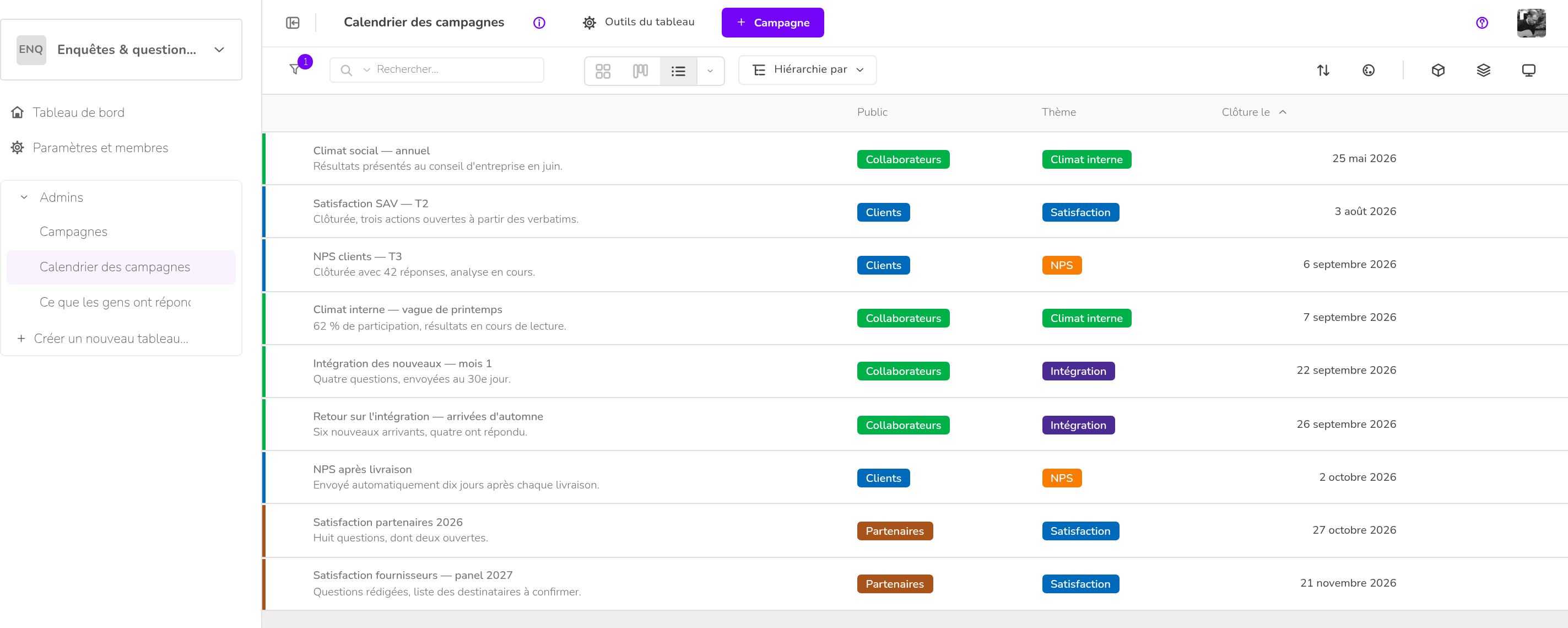The image size is (1568, 628).
Task: Open the palette color-by icon
Action: click(x=1369, y=70)
